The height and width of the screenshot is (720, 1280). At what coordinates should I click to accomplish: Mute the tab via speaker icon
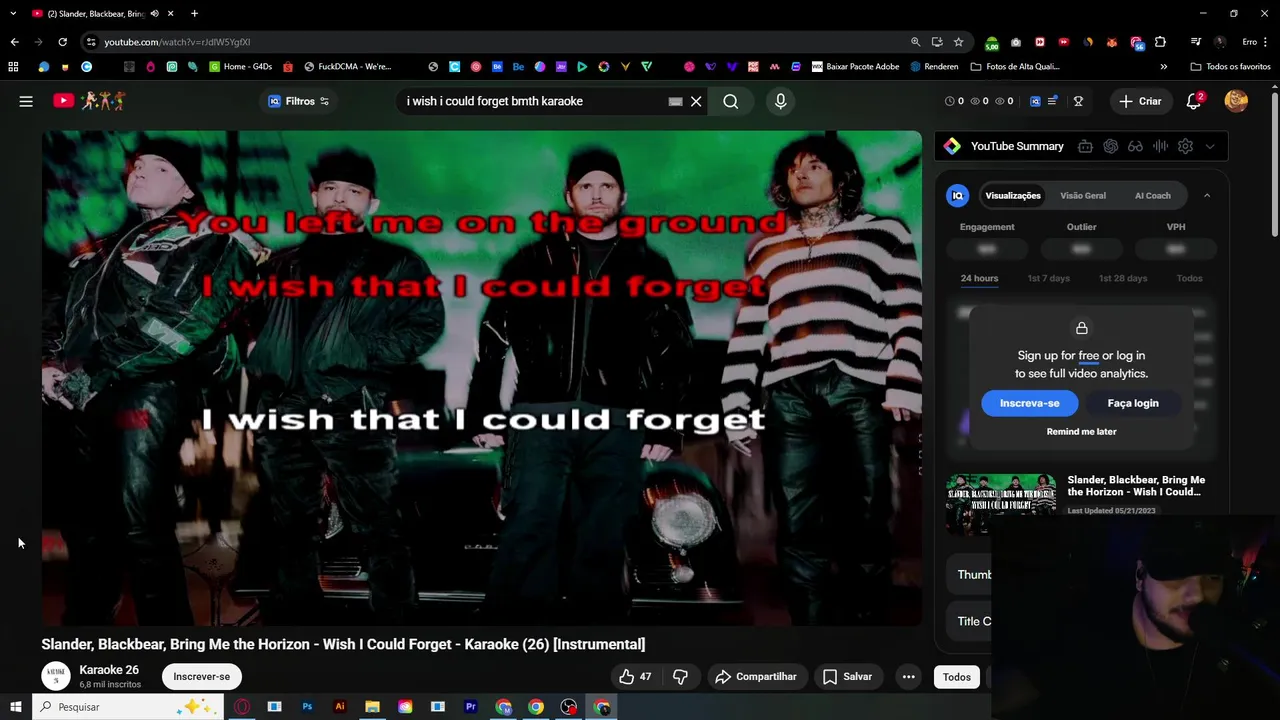pos(154,13)
